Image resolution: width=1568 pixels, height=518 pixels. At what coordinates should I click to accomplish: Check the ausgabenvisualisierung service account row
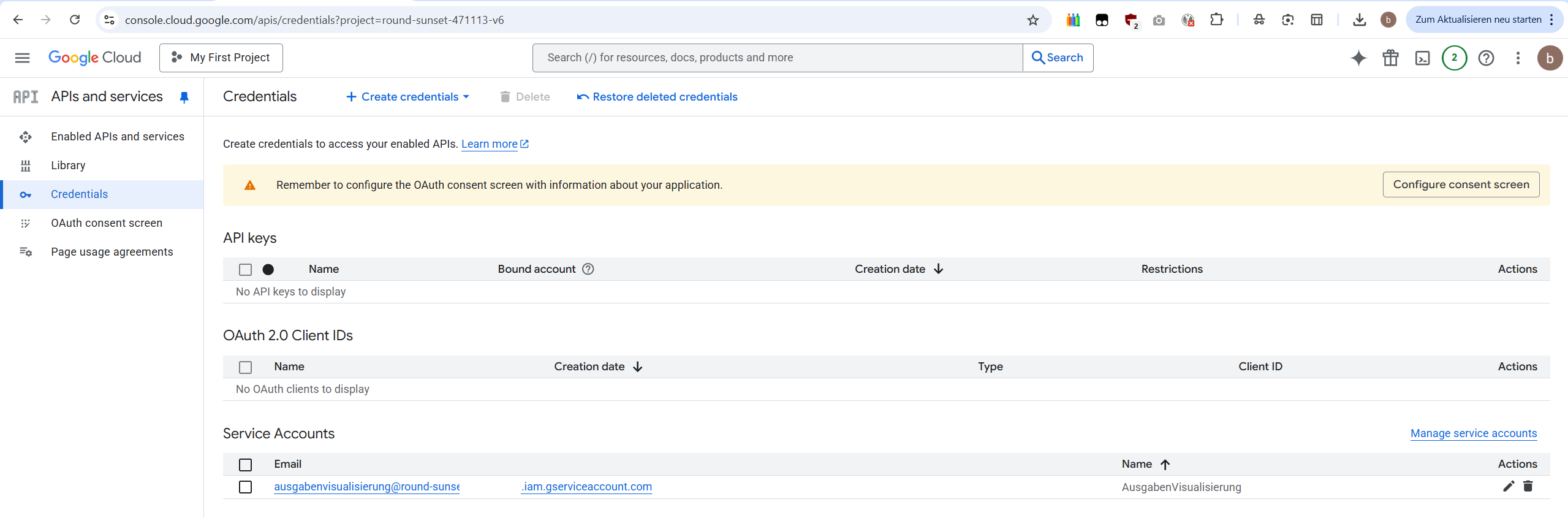point(245,487)
